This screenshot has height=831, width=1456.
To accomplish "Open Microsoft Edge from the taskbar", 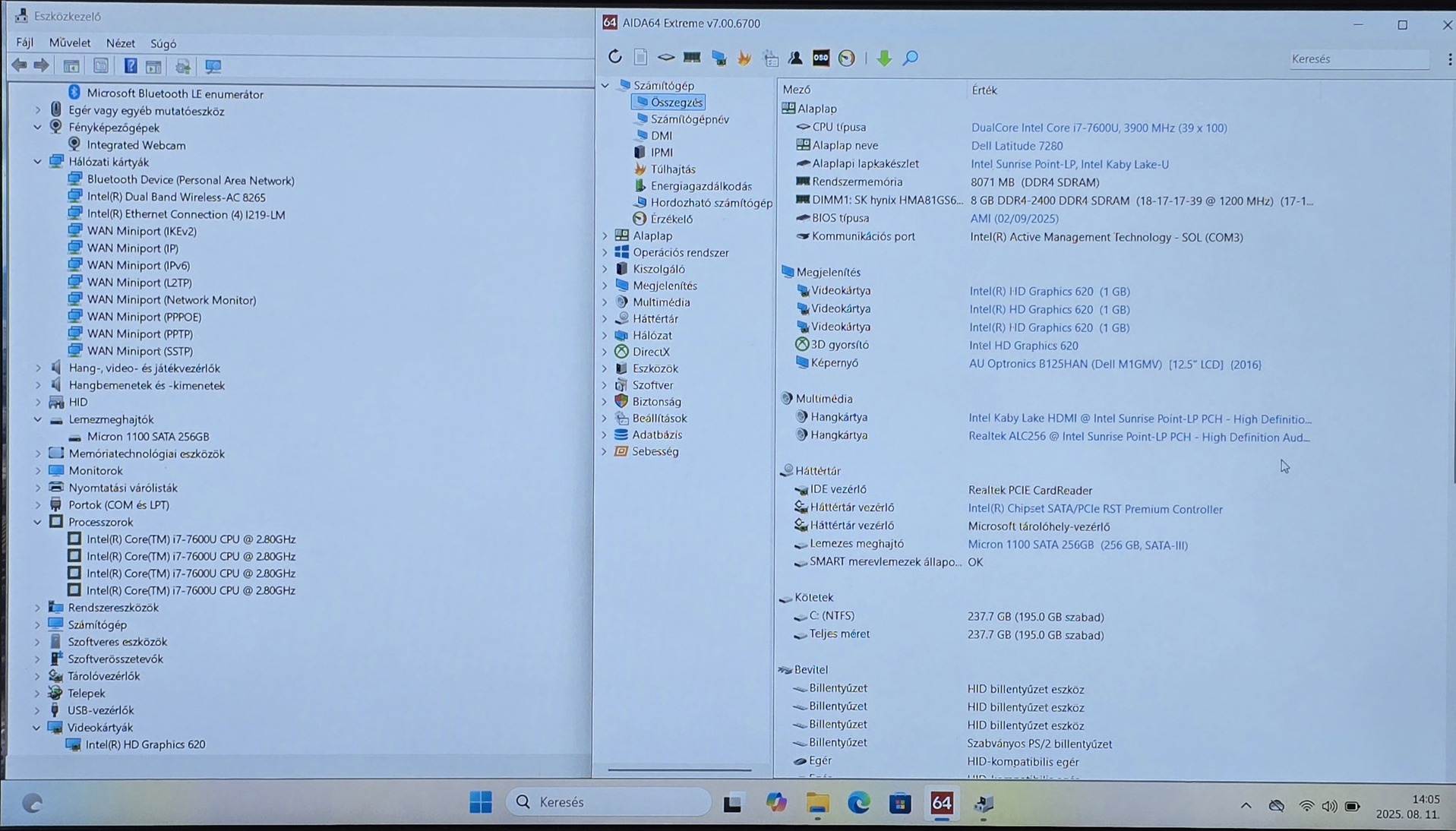I will click(859, 803).
